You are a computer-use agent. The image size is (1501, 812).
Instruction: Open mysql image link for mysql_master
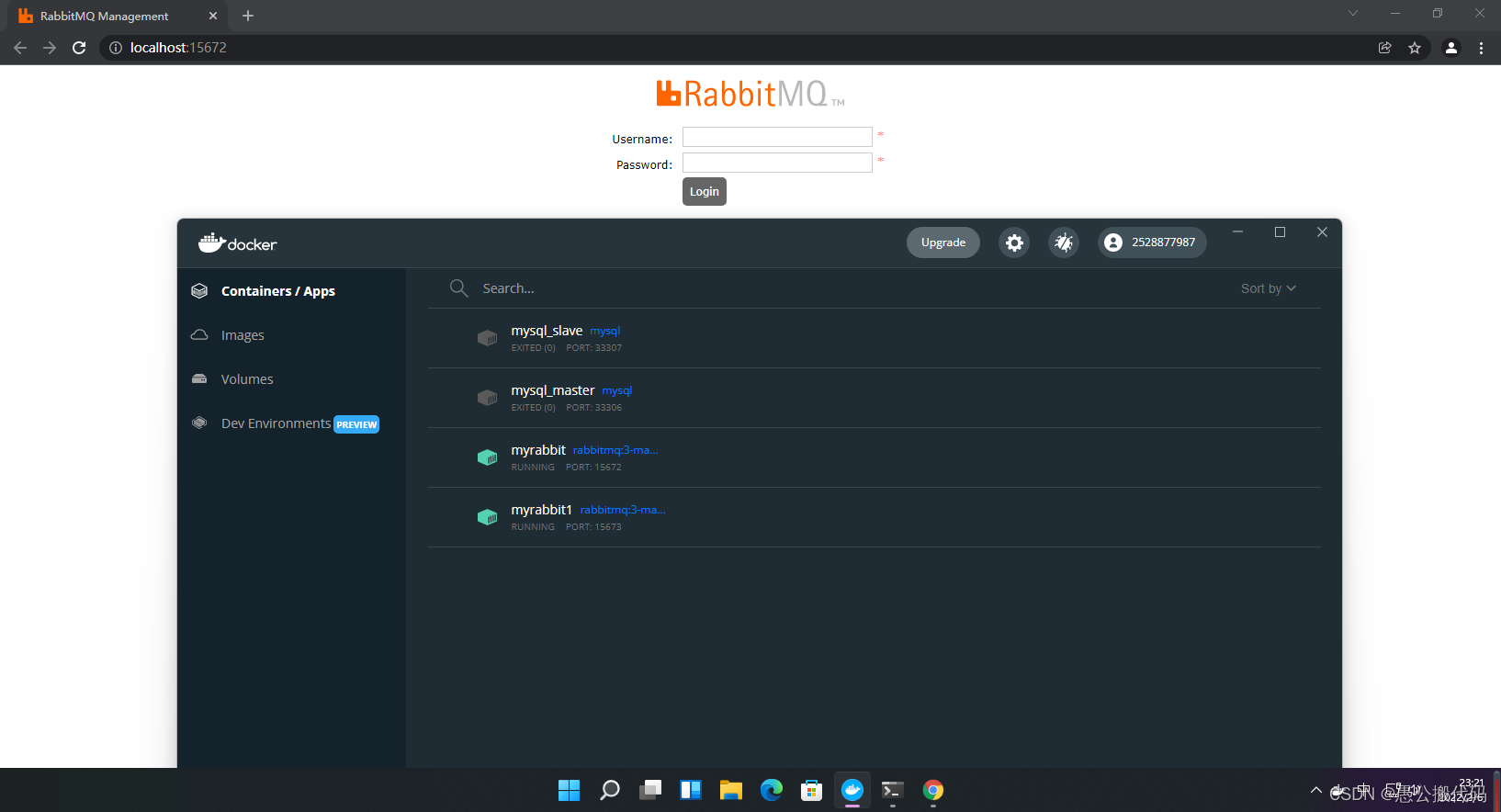click(617, 390)
